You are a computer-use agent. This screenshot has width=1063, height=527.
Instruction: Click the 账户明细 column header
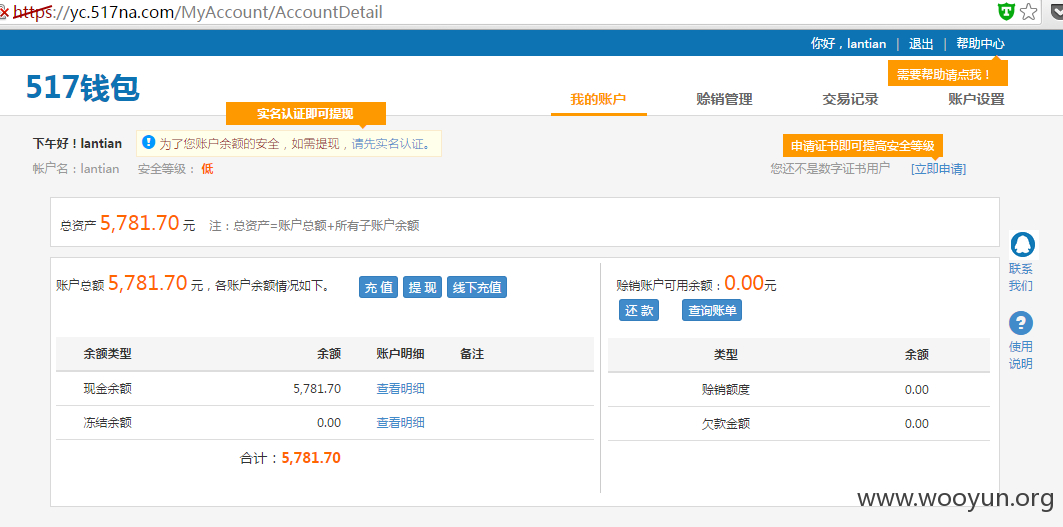point(401,354)
